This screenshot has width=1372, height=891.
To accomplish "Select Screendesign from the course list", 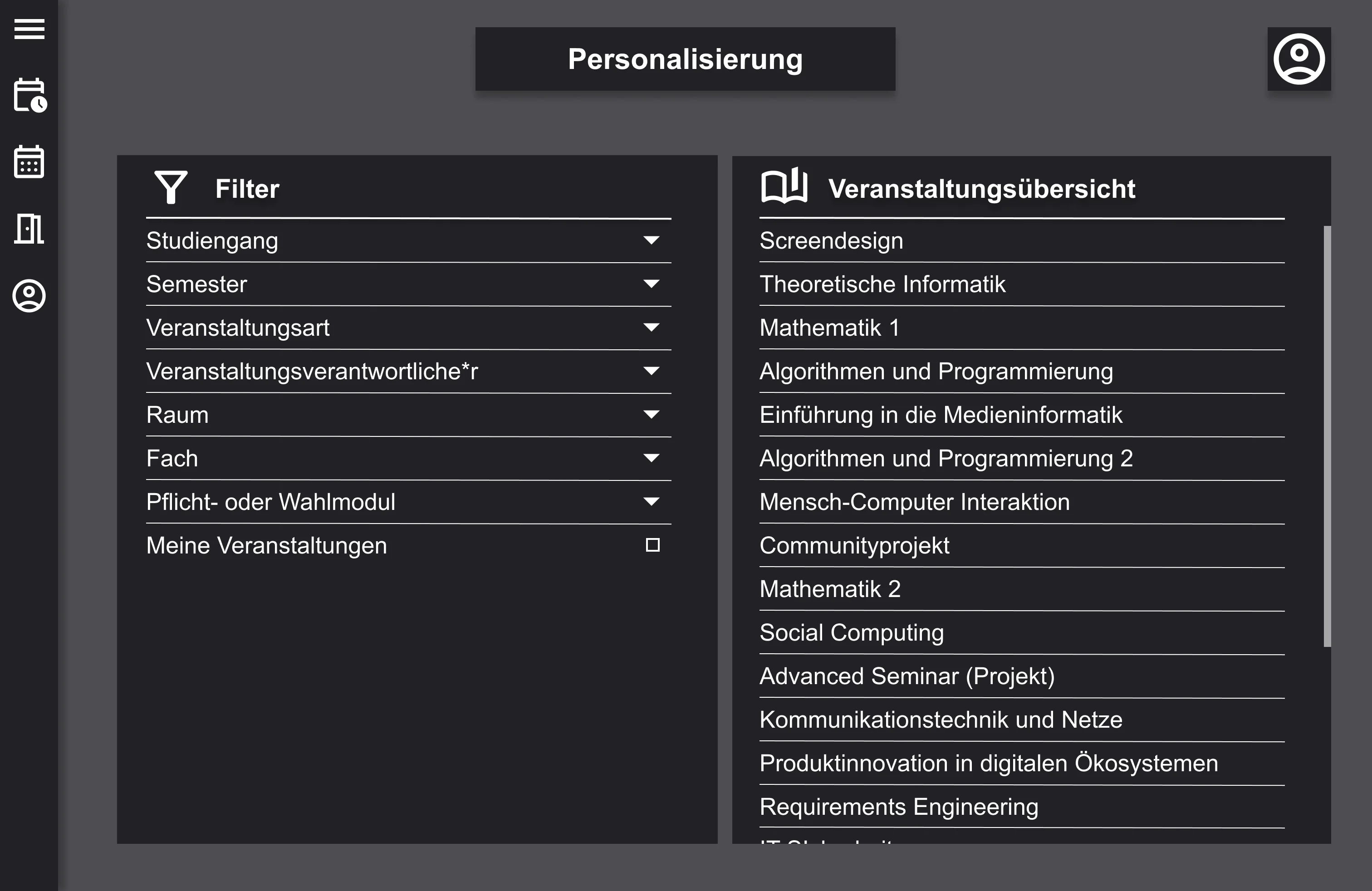I will coord(831,241).
